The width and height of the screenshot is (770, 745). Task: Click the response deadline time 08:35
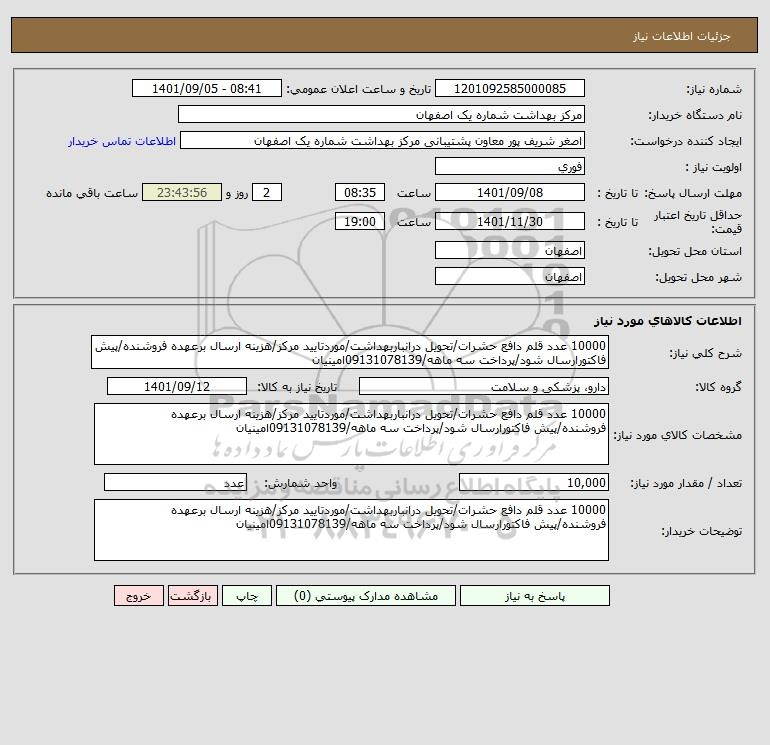pos(360,193)
